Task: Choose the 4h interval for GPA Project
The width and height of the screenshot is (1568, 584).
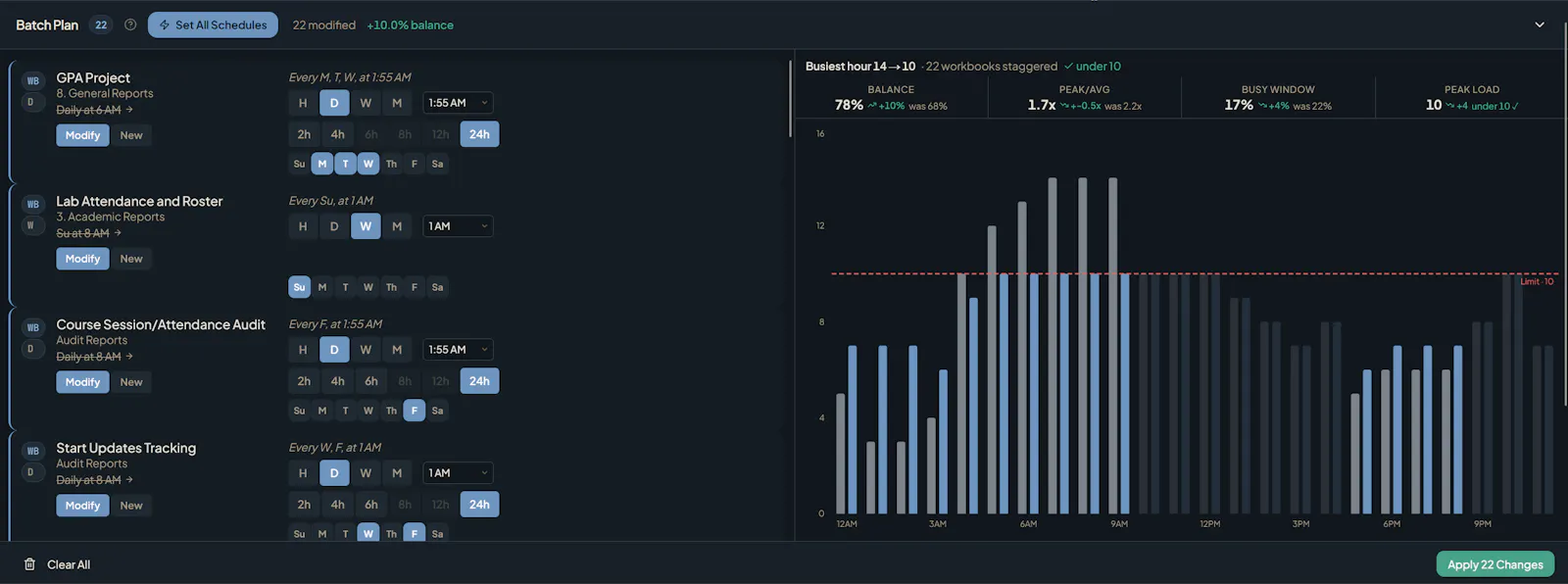Action: pos(337,134)
